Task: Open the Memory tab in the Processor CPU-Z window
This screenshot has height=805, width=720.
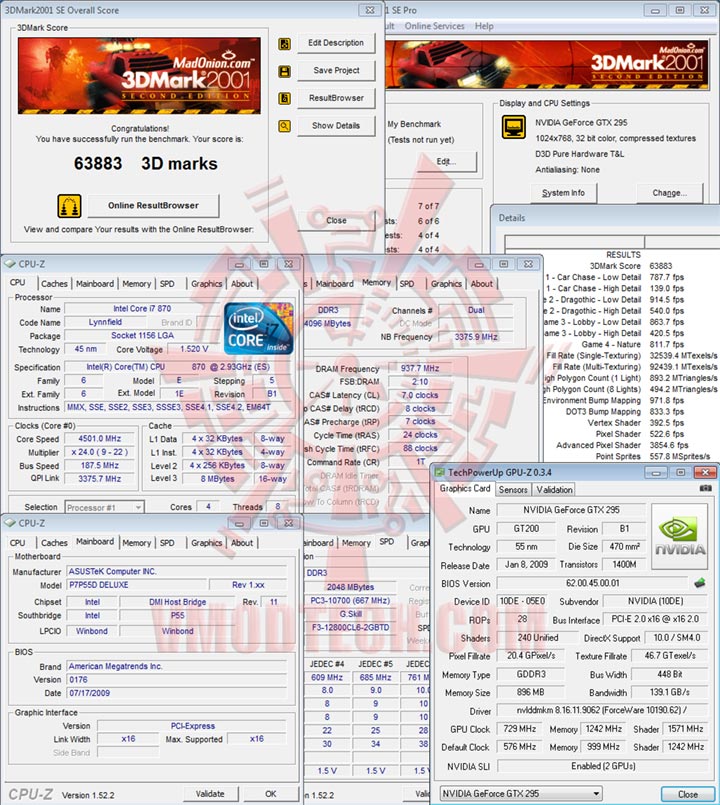Action: coord(137,284)
